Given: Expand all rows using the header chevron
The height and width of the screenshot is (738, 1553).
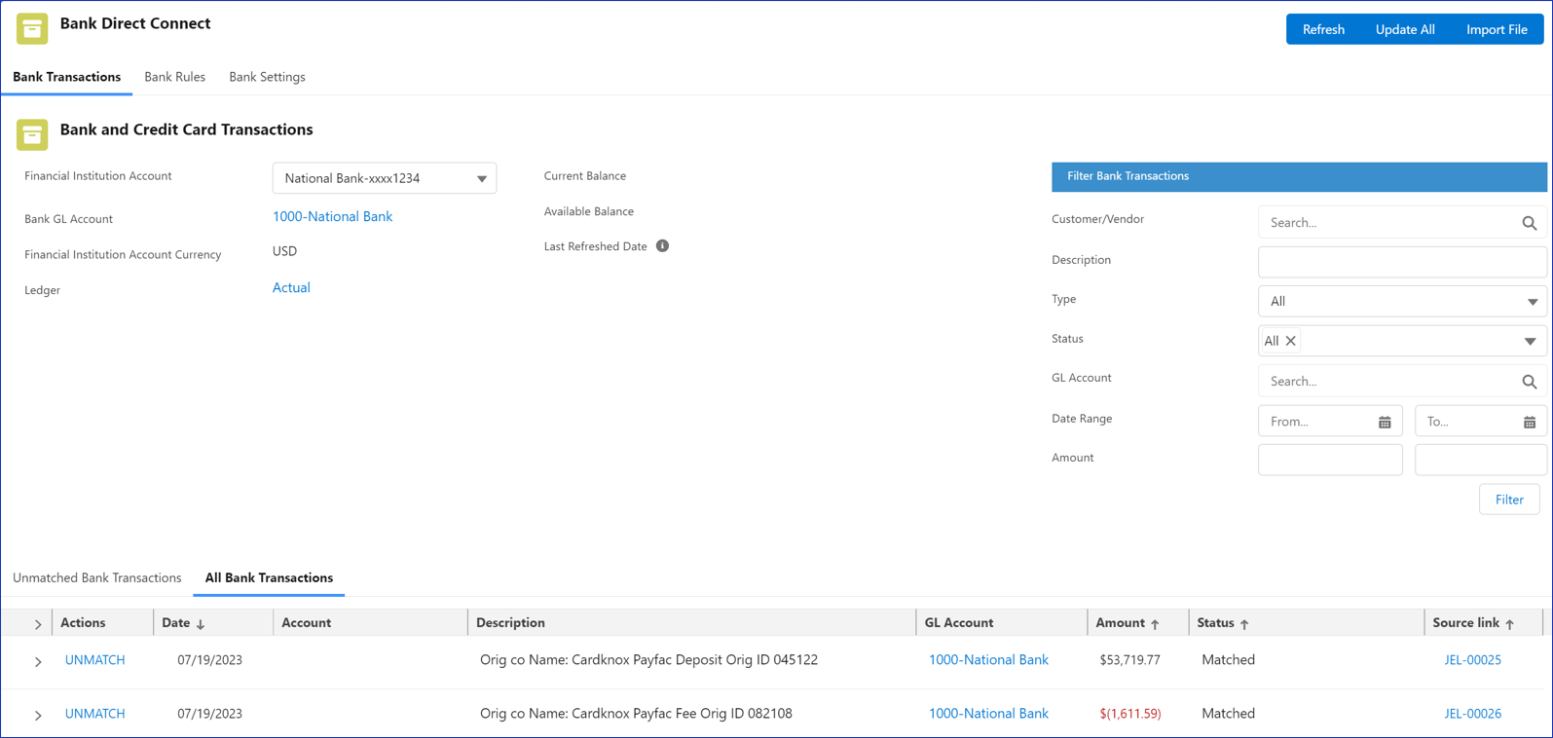Looking at the screenshot, I should point(38,624).
